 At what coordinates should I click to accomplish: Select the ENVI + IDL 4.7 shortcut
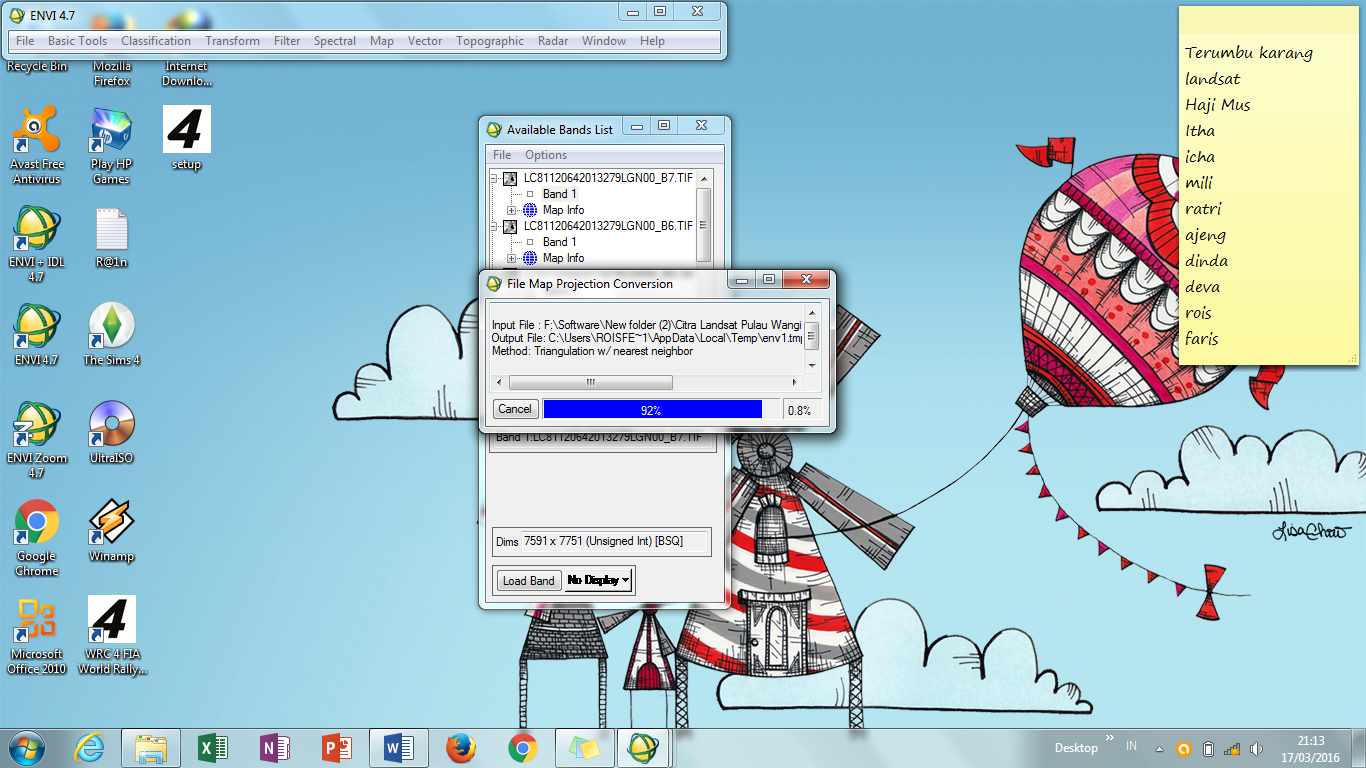(x=37, y=244)
